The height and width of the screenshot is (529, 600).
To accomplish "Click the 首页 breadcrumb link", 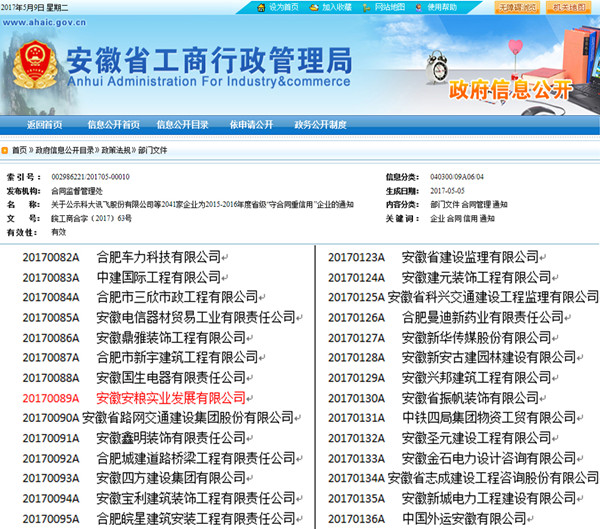I will (20, 150).
